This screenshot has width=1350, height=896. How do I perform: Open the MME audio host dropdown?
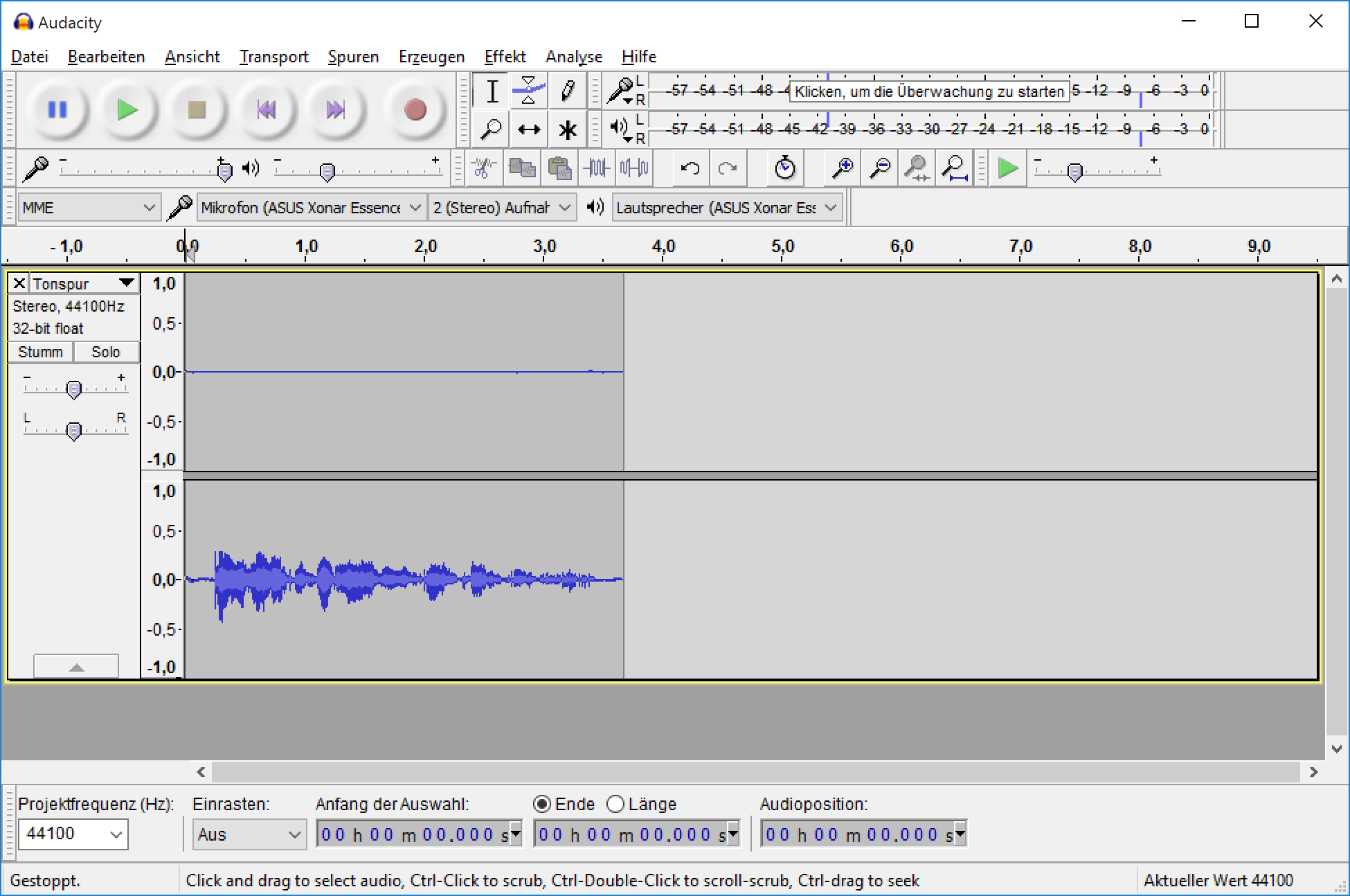tap(89, 208)
